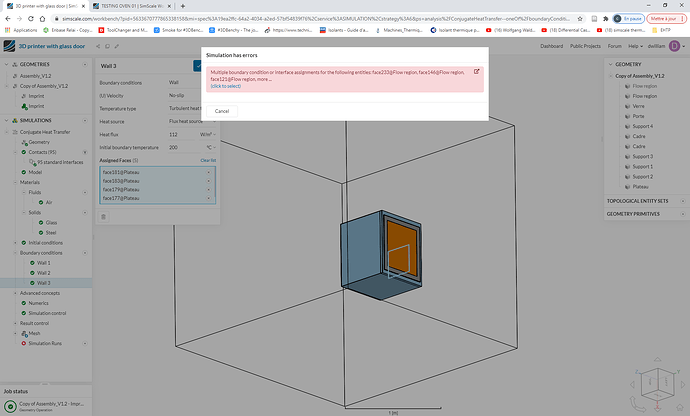Switch to the TESTING OVEN 01 browser tab
Image resolution: width=690 pixels, height=416 pixels.
pyautogui.click(x=133, y=6)
